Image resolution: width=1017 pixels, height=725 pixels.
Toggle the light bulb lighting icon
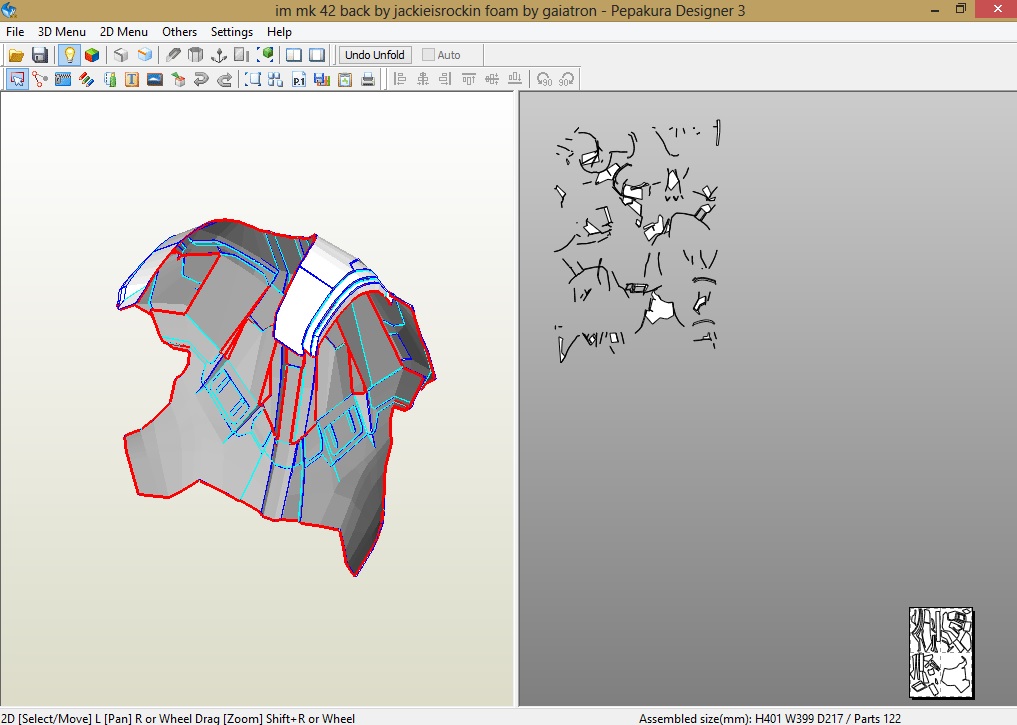[69, 55]
